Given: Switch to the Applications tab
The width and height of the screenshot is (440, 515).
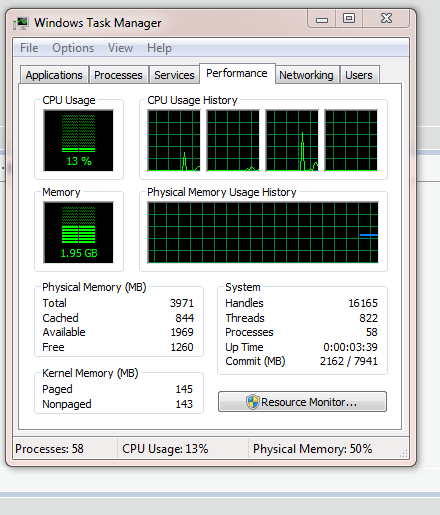Looking at the screenshot, I should [x=54, y=75].
